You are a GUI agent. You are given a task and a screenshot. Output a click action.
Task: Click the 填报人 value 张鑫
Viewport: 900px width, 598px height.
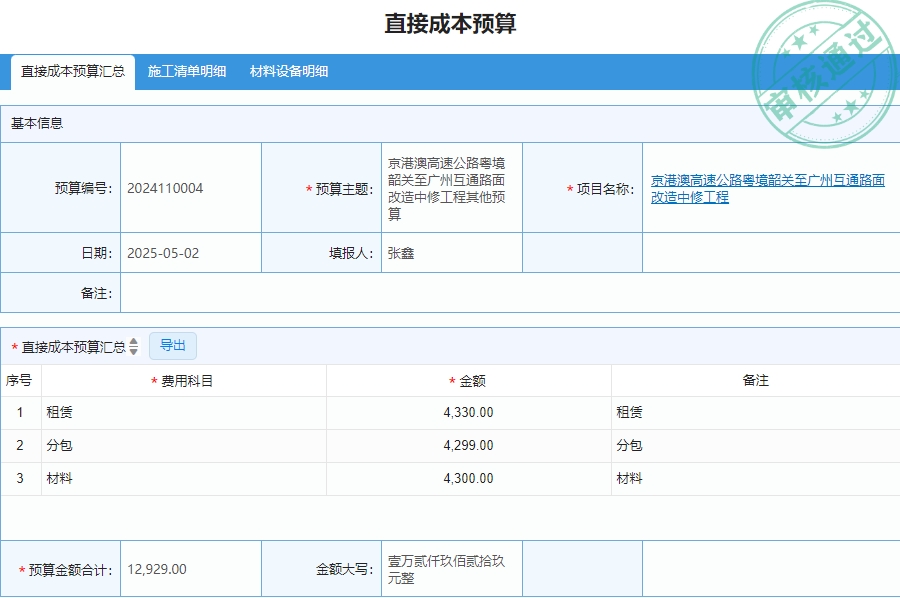(x=401, y=253)
